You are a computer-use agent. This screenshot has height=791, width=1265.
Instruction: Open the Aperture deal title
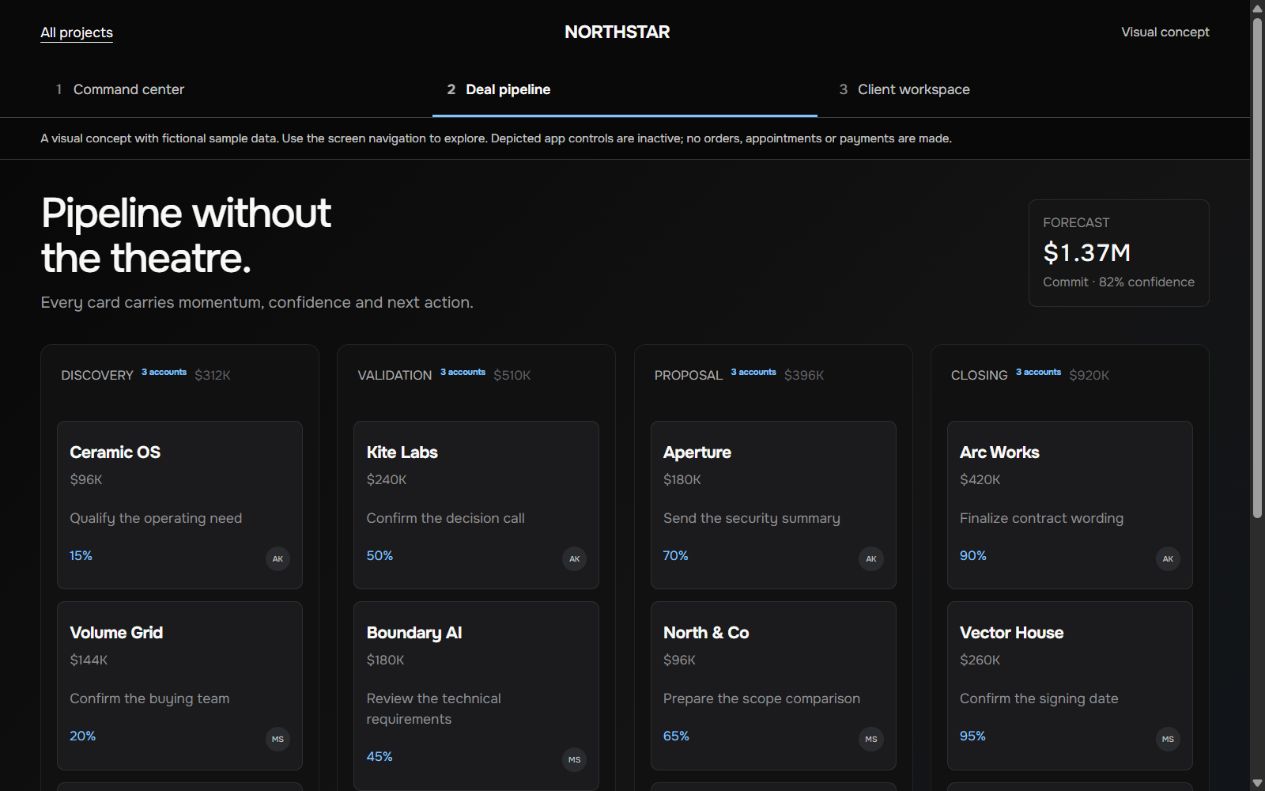697,452
